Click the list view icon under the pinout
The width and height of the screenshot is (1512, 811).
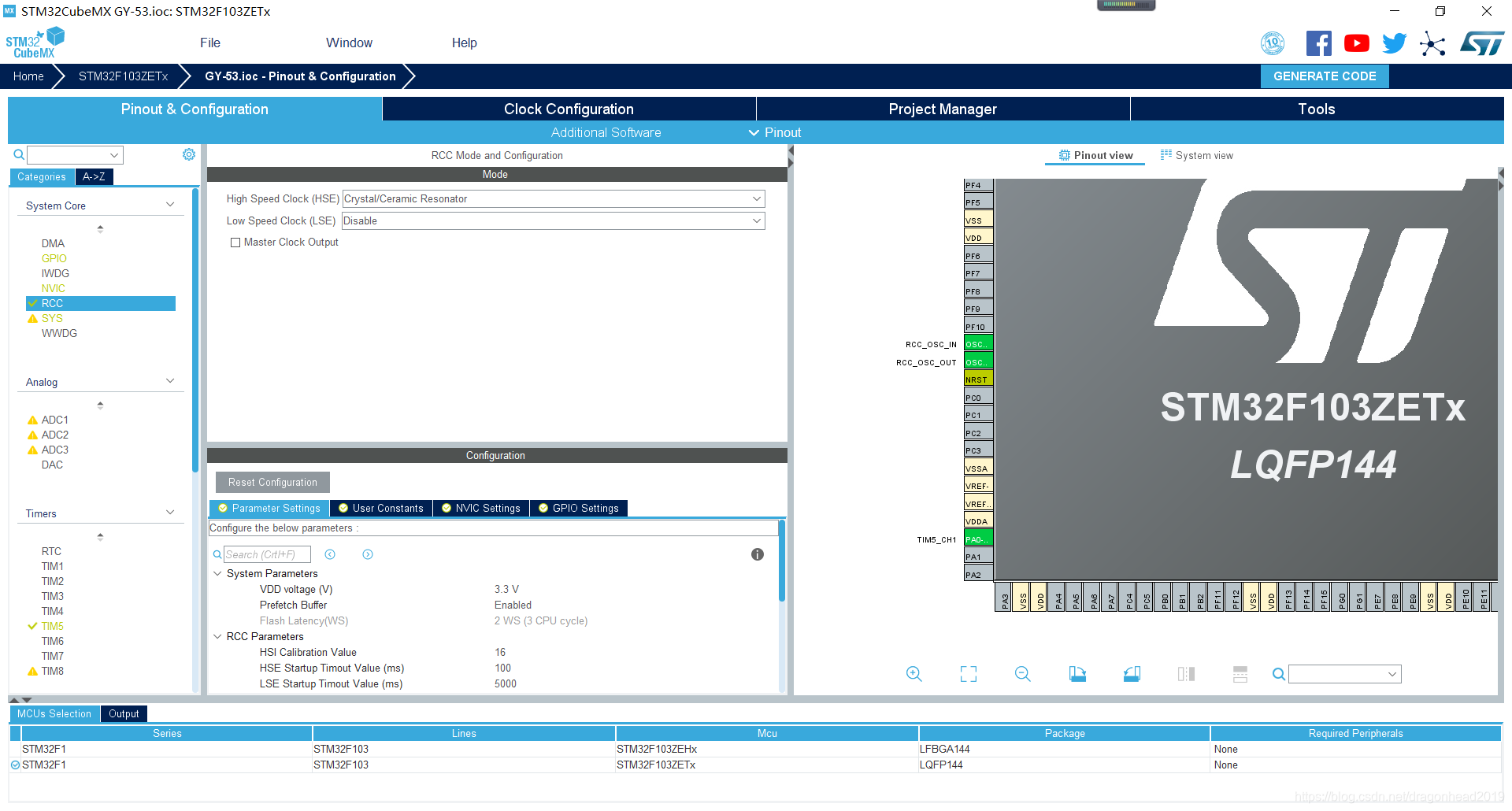point(1240,674)
